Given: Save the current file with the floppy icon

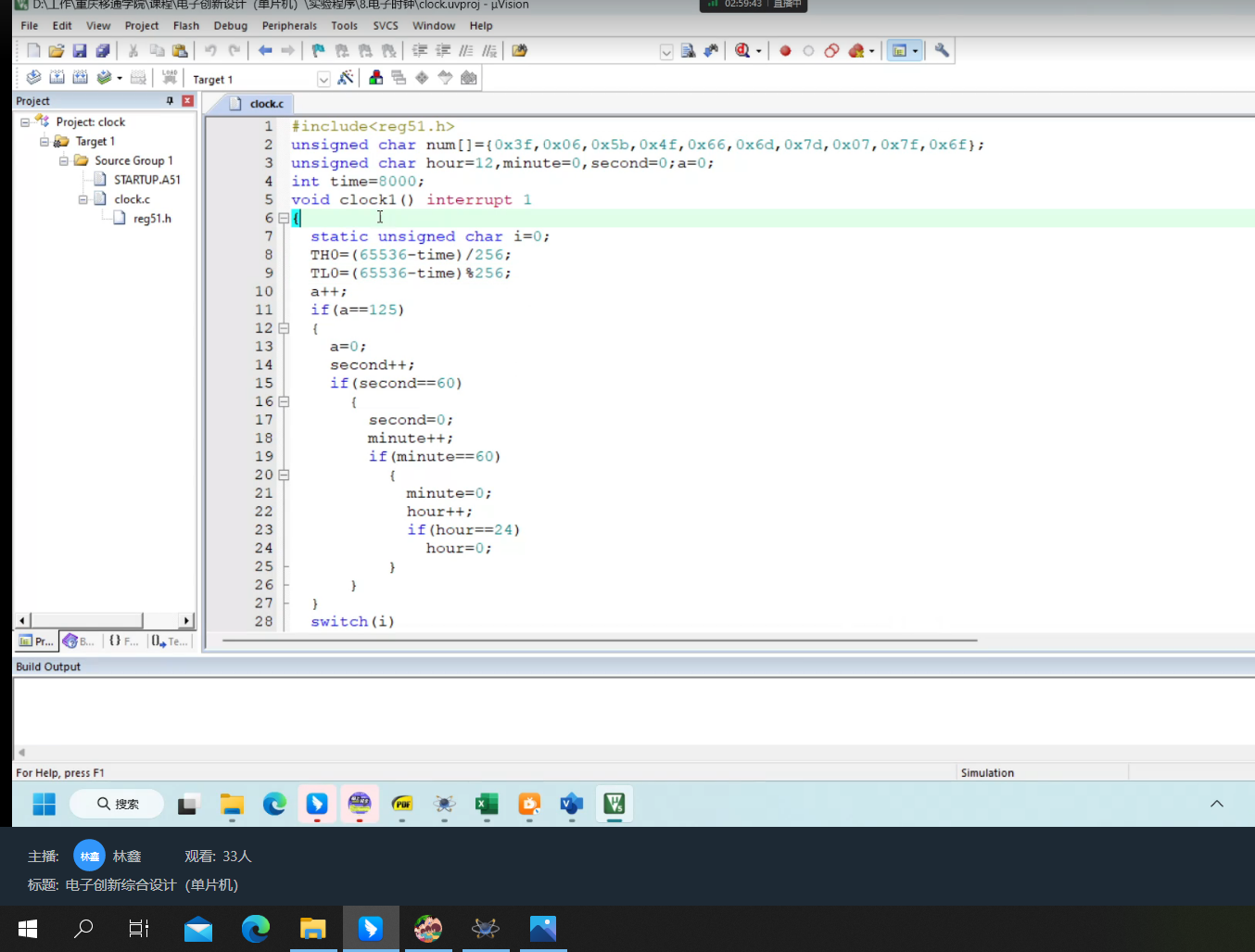Looking at the screenshot, I should click(x=80, y=51).
